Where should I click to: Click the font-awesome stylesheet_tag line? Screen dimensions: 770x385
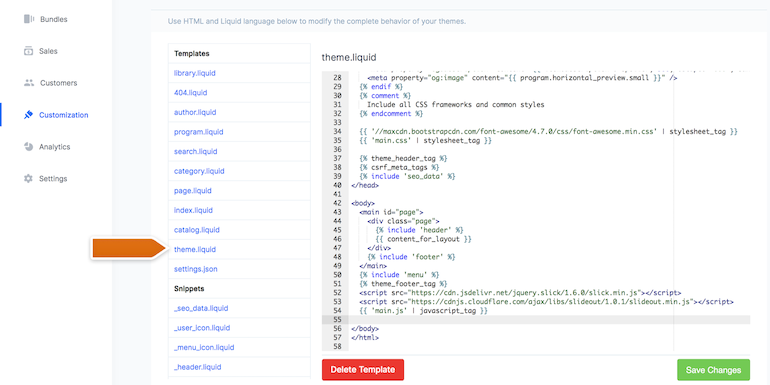[x=549, y=132]
